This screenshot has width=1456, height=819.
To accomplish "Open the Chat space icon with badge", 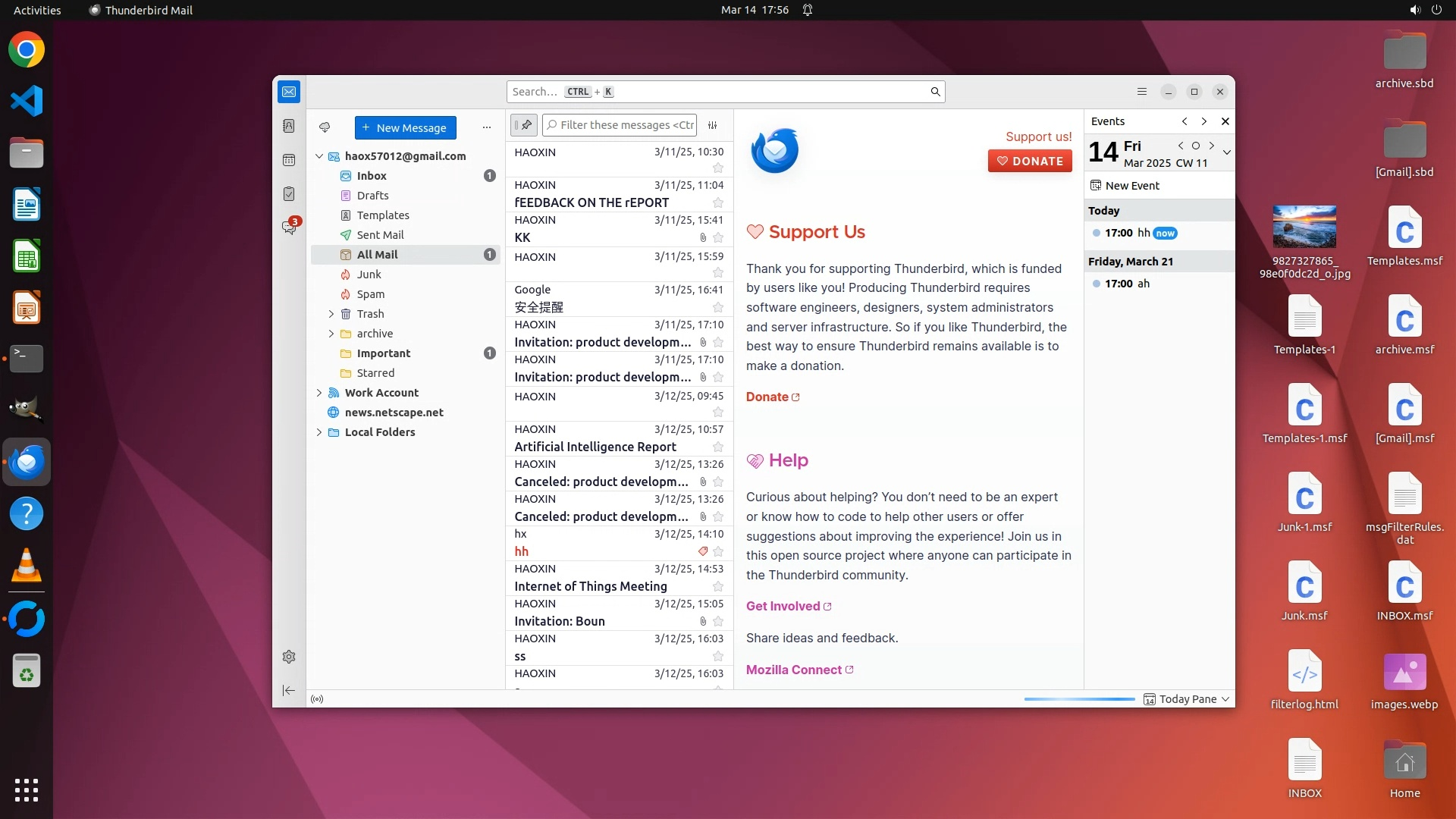I will click(x=289, y=227).
